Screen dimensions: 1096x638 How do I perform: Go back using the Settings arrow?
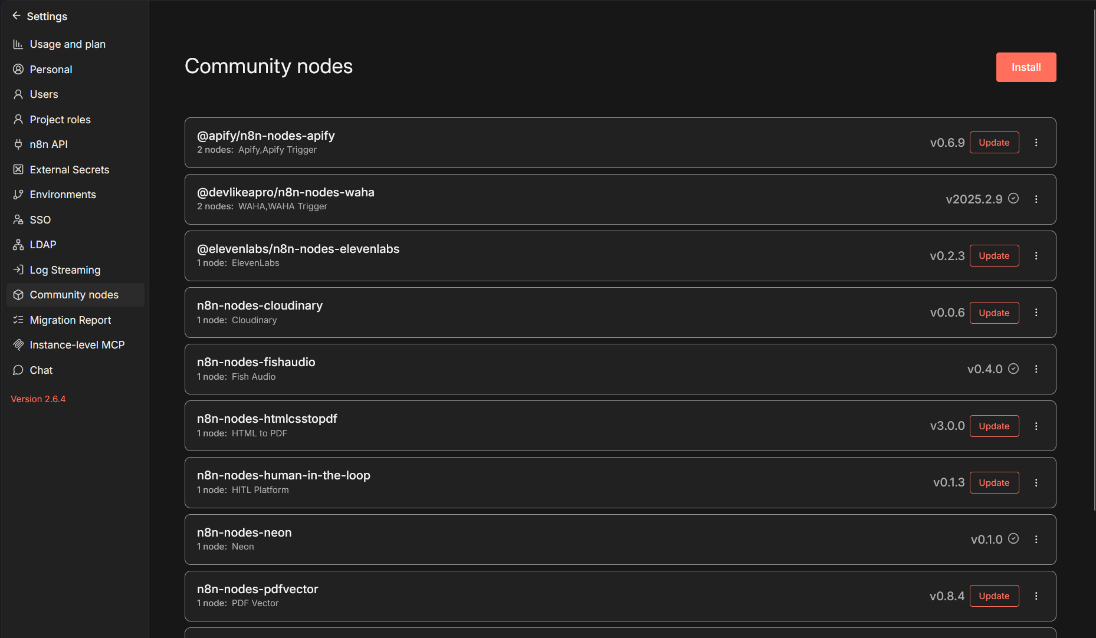16,15
